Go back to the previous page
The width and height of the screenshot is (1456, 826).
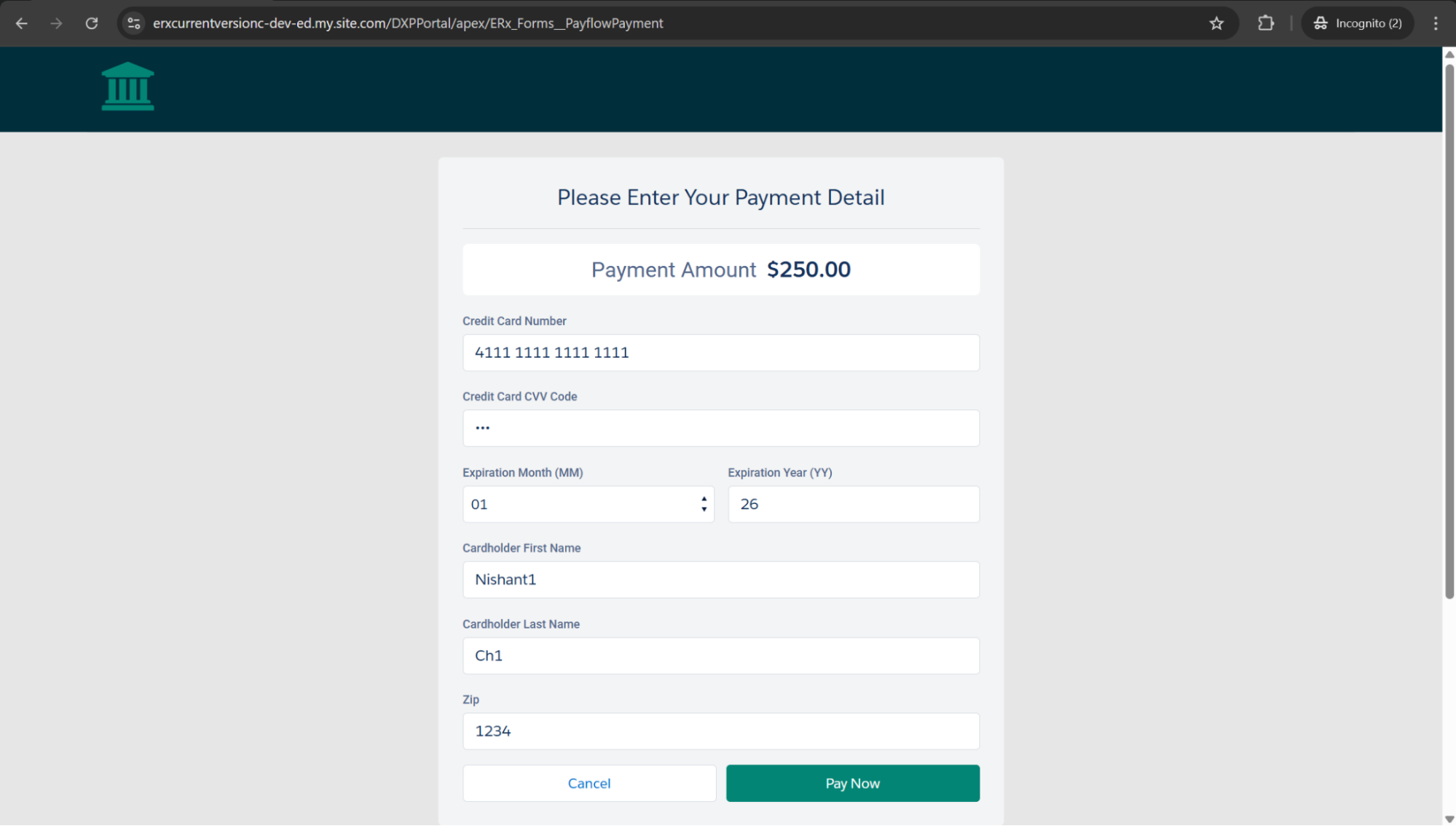tap(22, 23)
